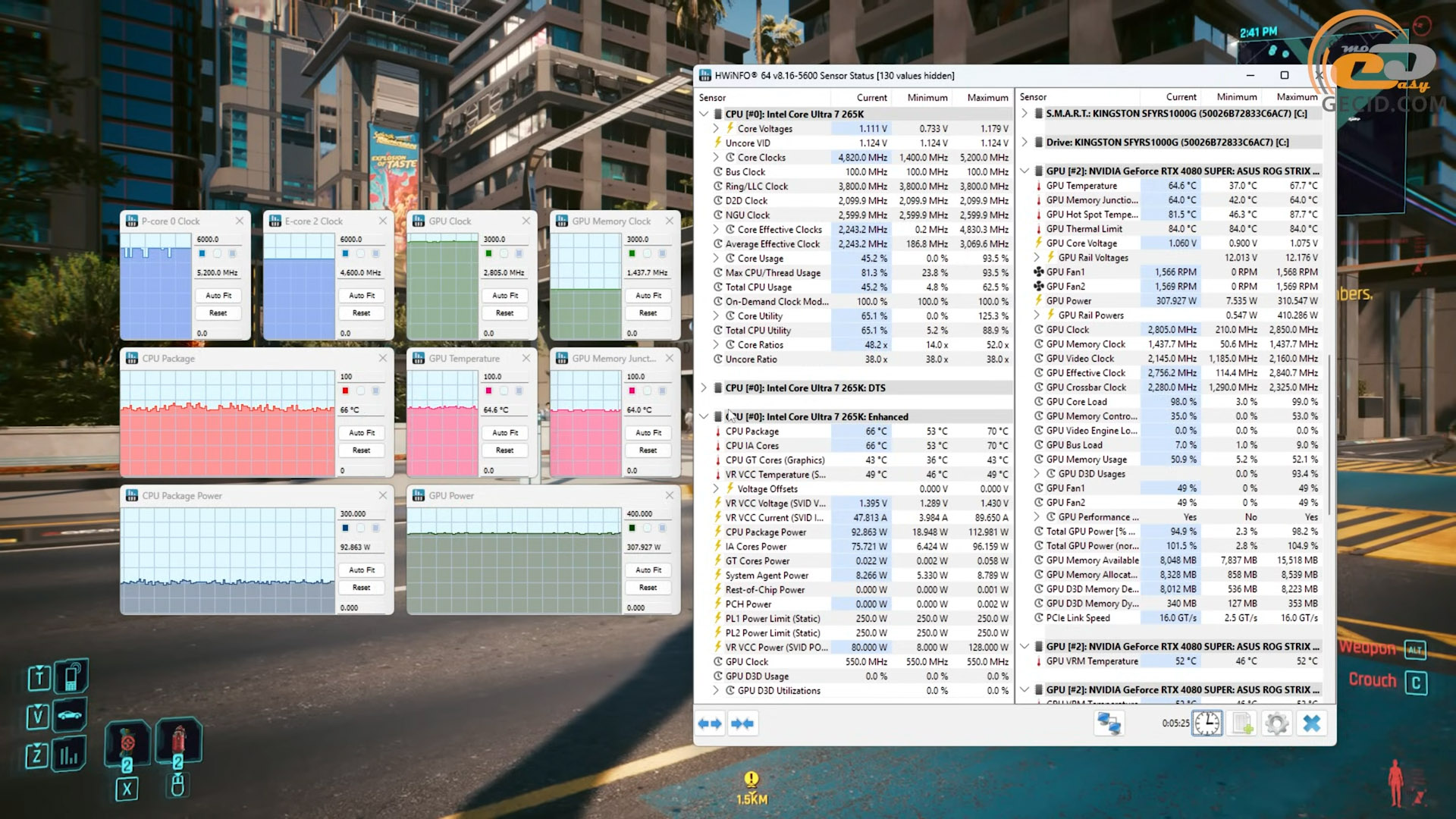Image resolution: width=1456 pixels, height=819 pixels.
Task: Click the dark blue swatch in CPU Package Power graph
Action: pos(345,528)
